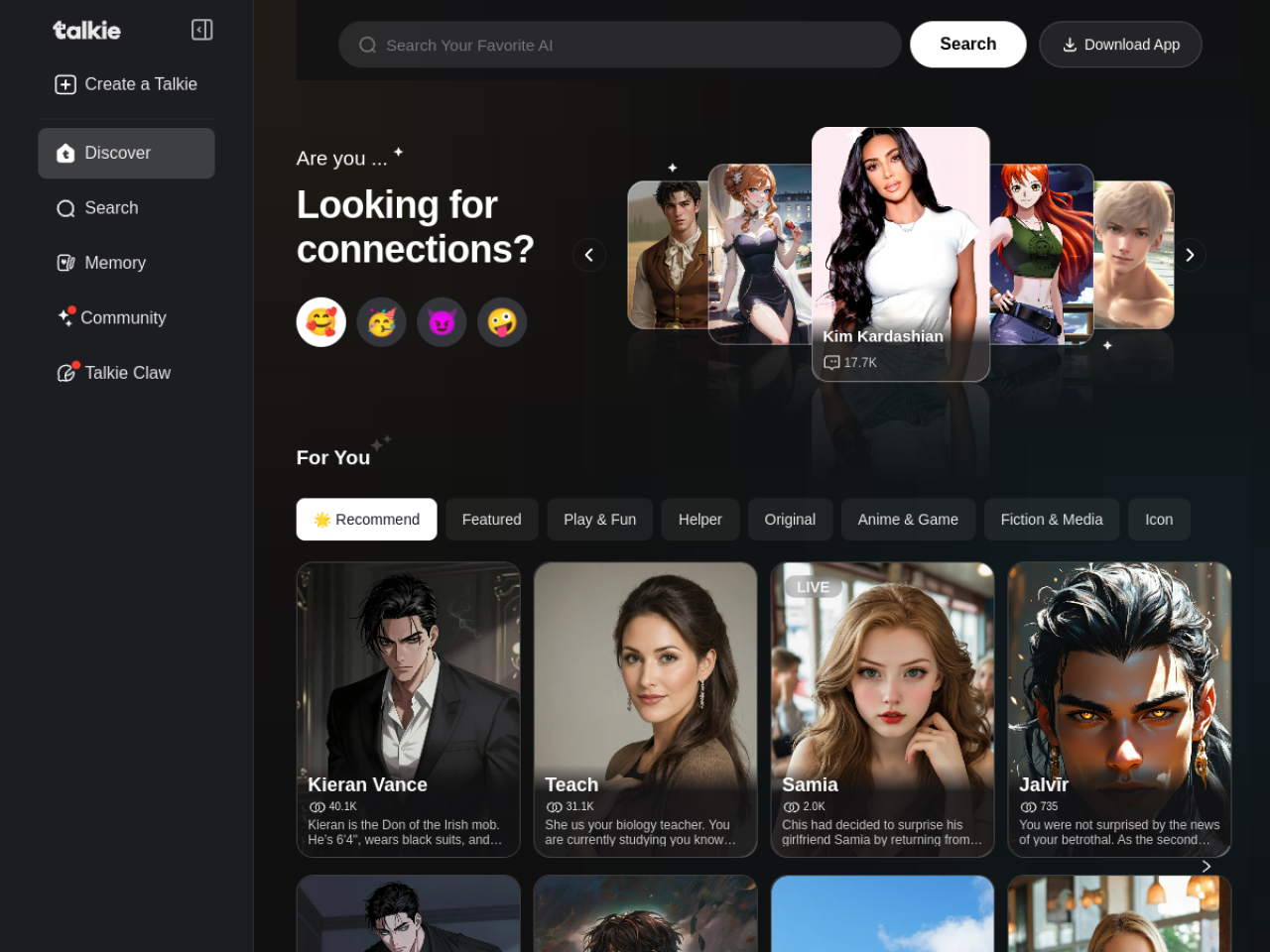Viewport: 1270px width, 952px height.
Task: Click the chat count icon for Kim Kardashian
Action: (832, 363)
